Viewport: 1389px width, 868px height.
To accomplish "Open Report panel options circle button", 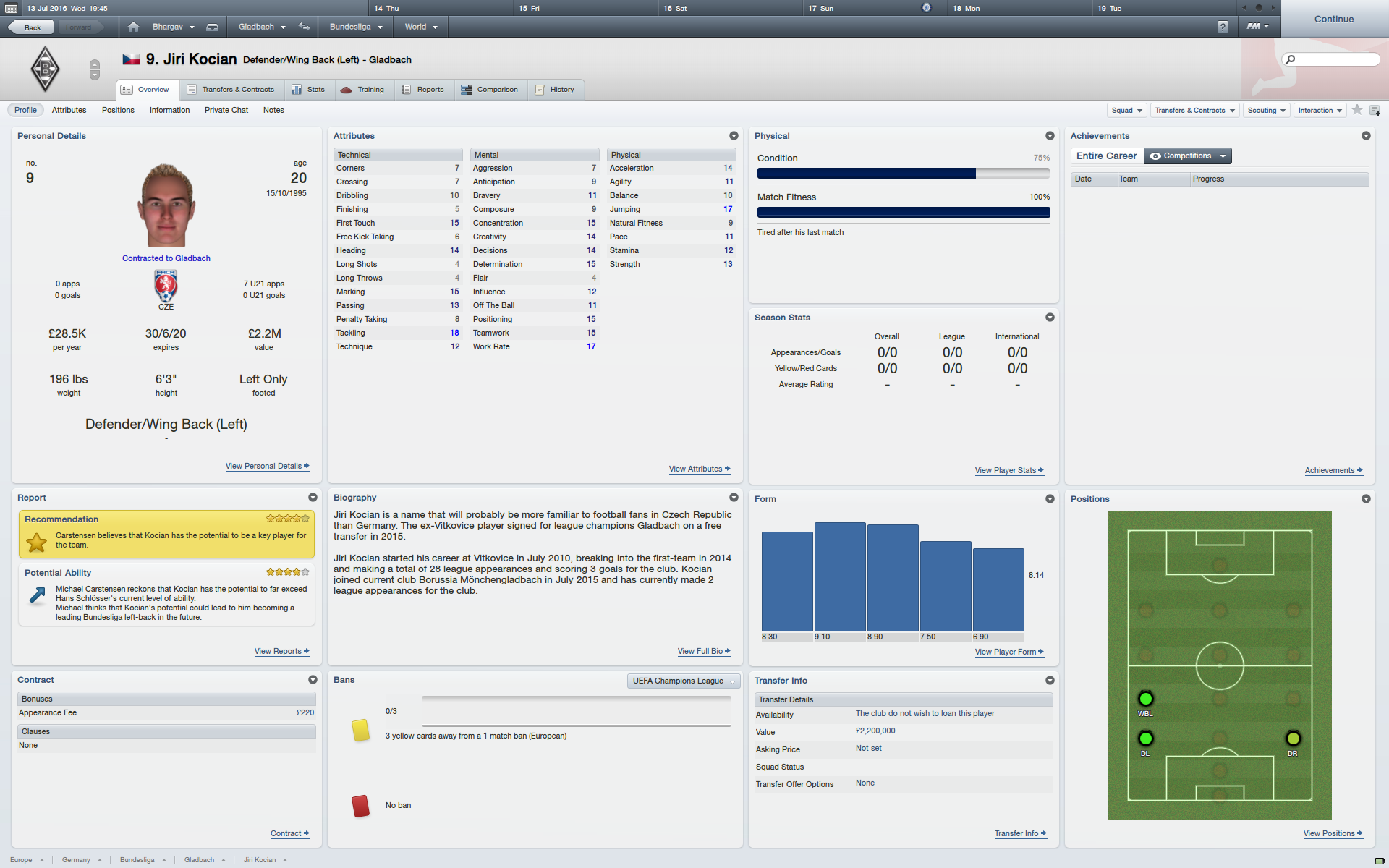I will pos(313,498).
